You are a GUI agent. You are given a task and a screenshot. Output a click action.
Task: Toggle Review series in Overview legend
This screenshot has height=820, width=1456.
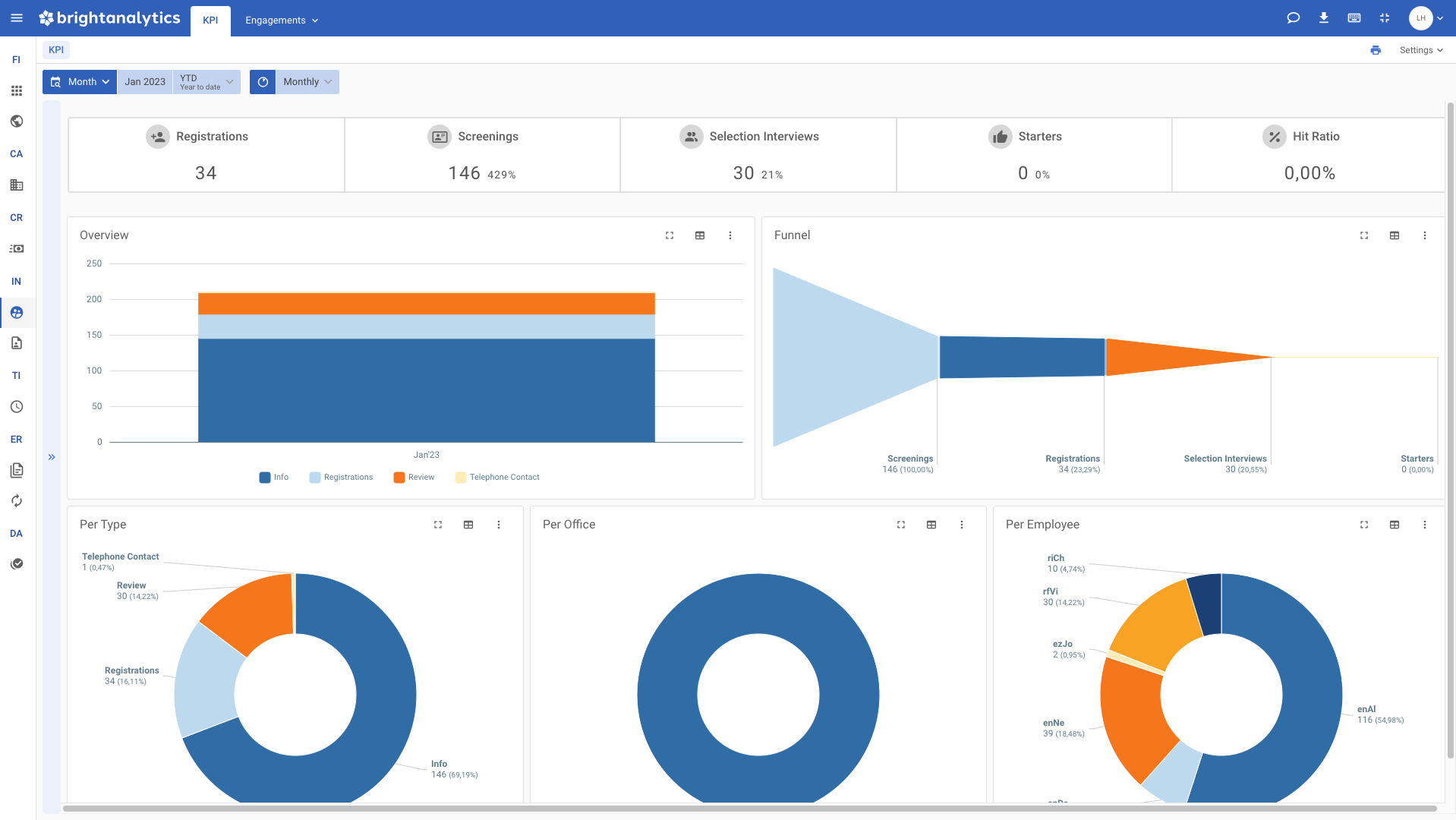tap(414, 478)
